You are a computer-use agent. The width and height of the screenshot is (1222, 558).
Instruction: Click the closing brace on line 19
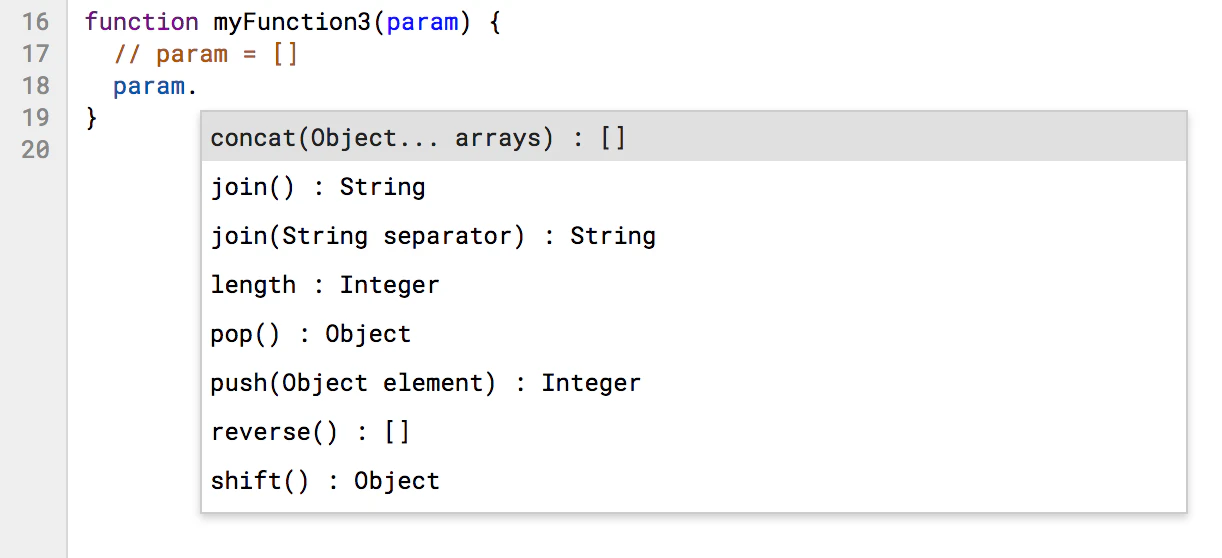click(x=92, y=118)
